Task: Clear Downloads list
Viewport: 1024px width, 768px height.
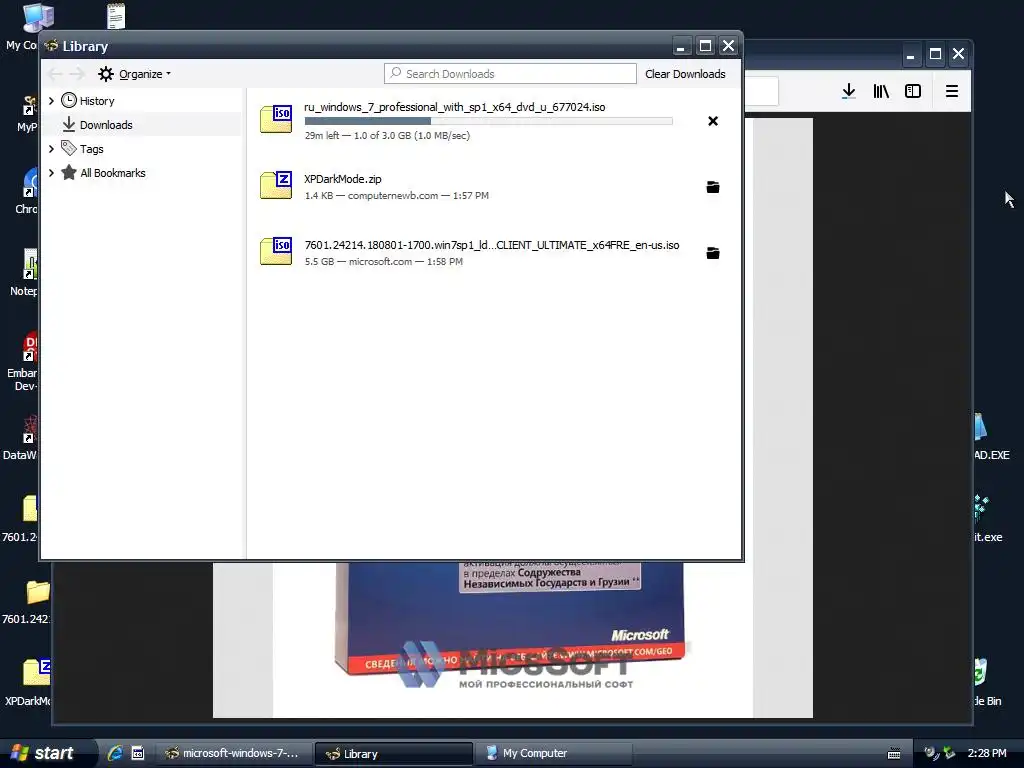Action: point(685,74)
